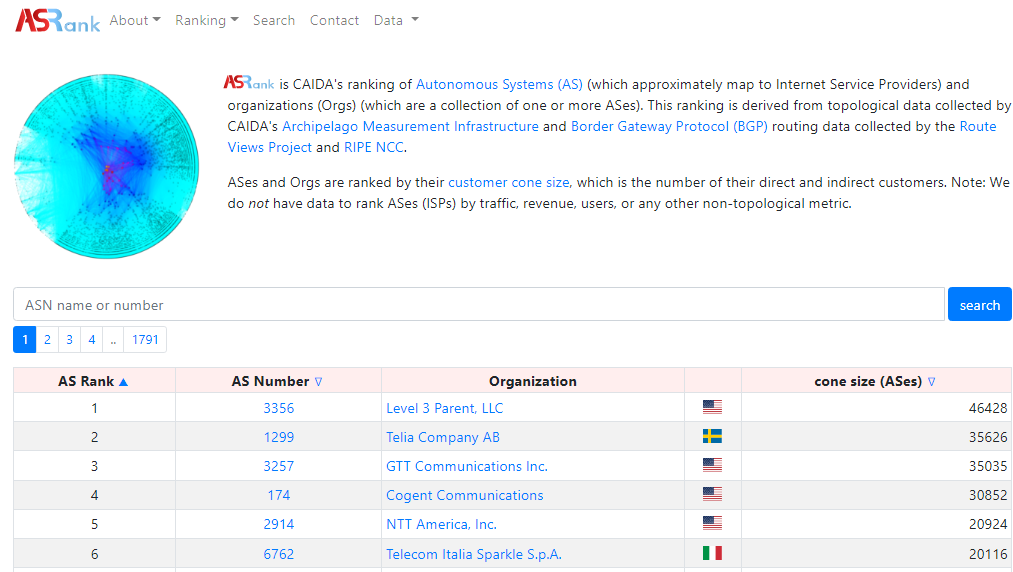The image size is (1013, 572).
Task: Go to the Contact page
Action: pyautogui.click(x=334, y=20)
